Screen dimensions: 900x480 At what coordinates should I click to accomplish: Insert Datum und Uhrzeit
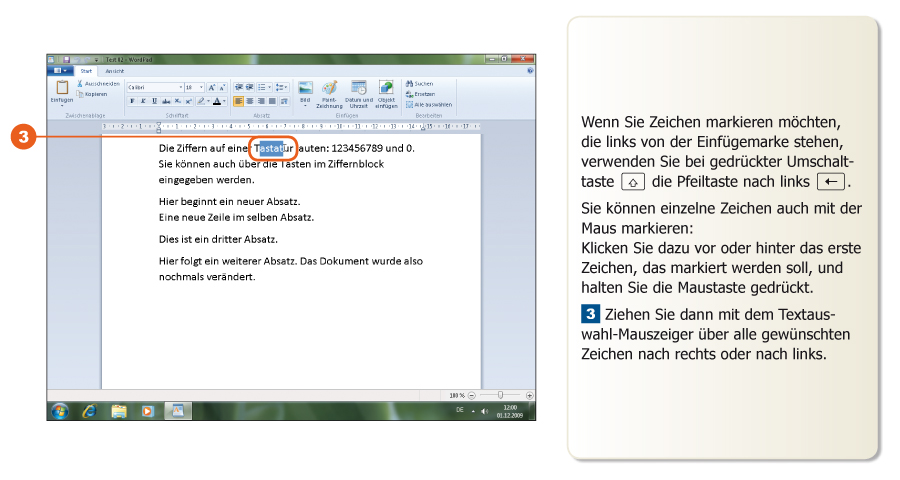tap(358, 90)
